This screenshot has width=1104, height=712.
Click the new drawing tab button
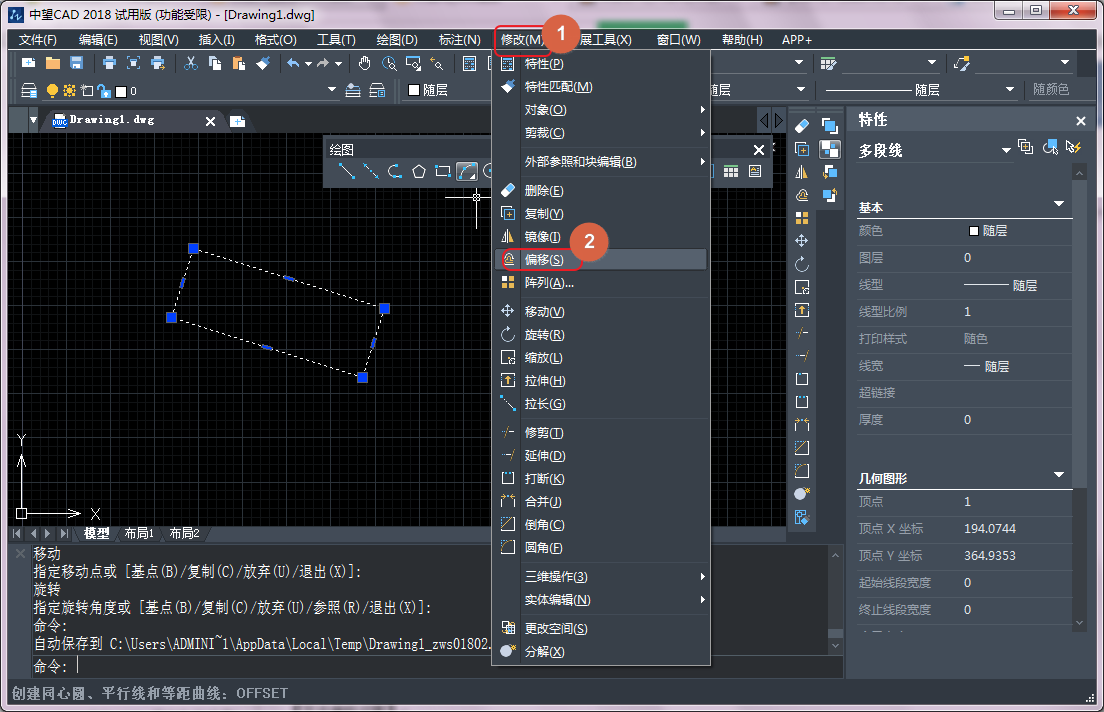[237, 121]
